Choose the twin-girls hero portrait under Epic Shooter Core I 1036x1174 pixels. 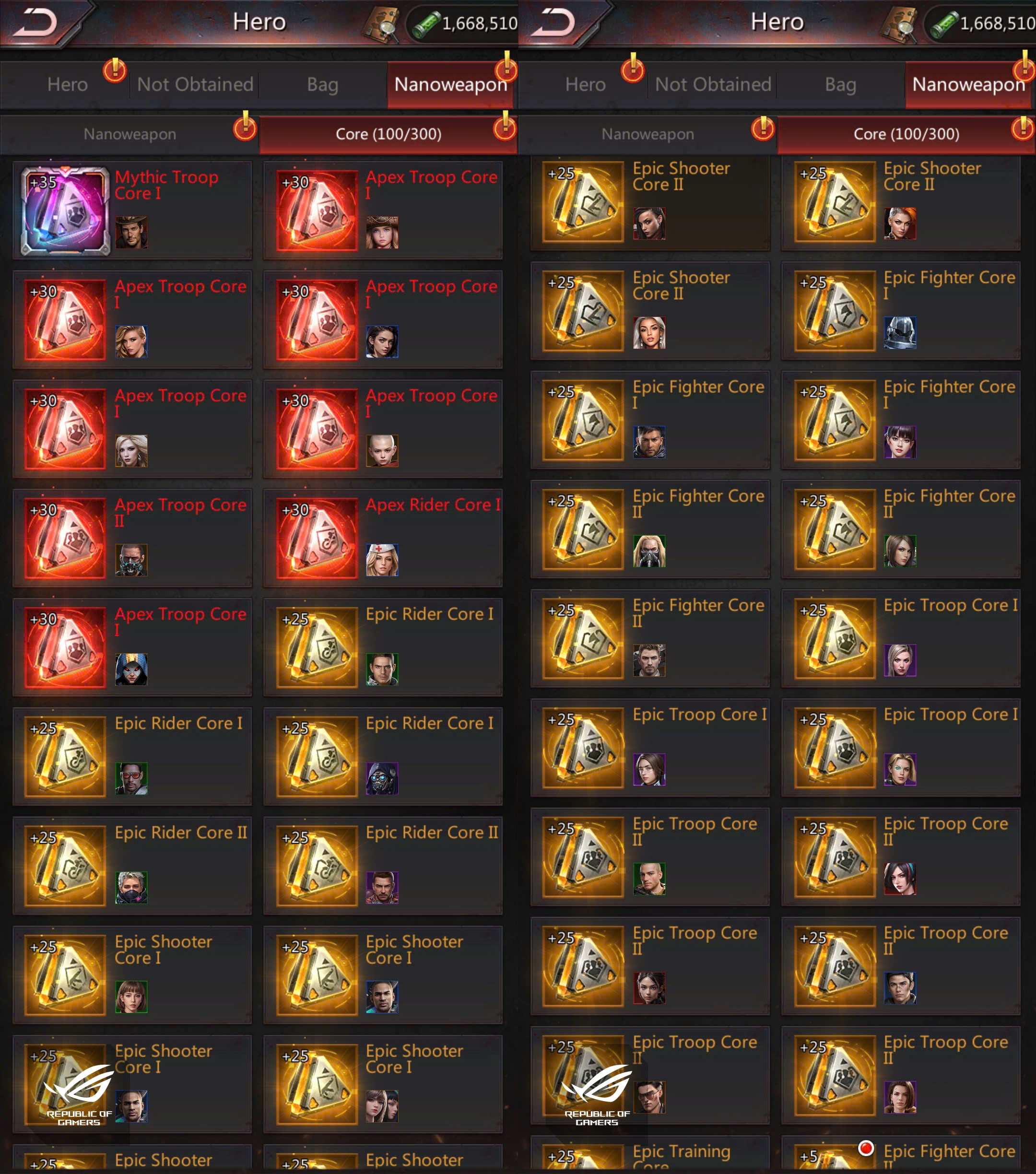coord(382,1106)
